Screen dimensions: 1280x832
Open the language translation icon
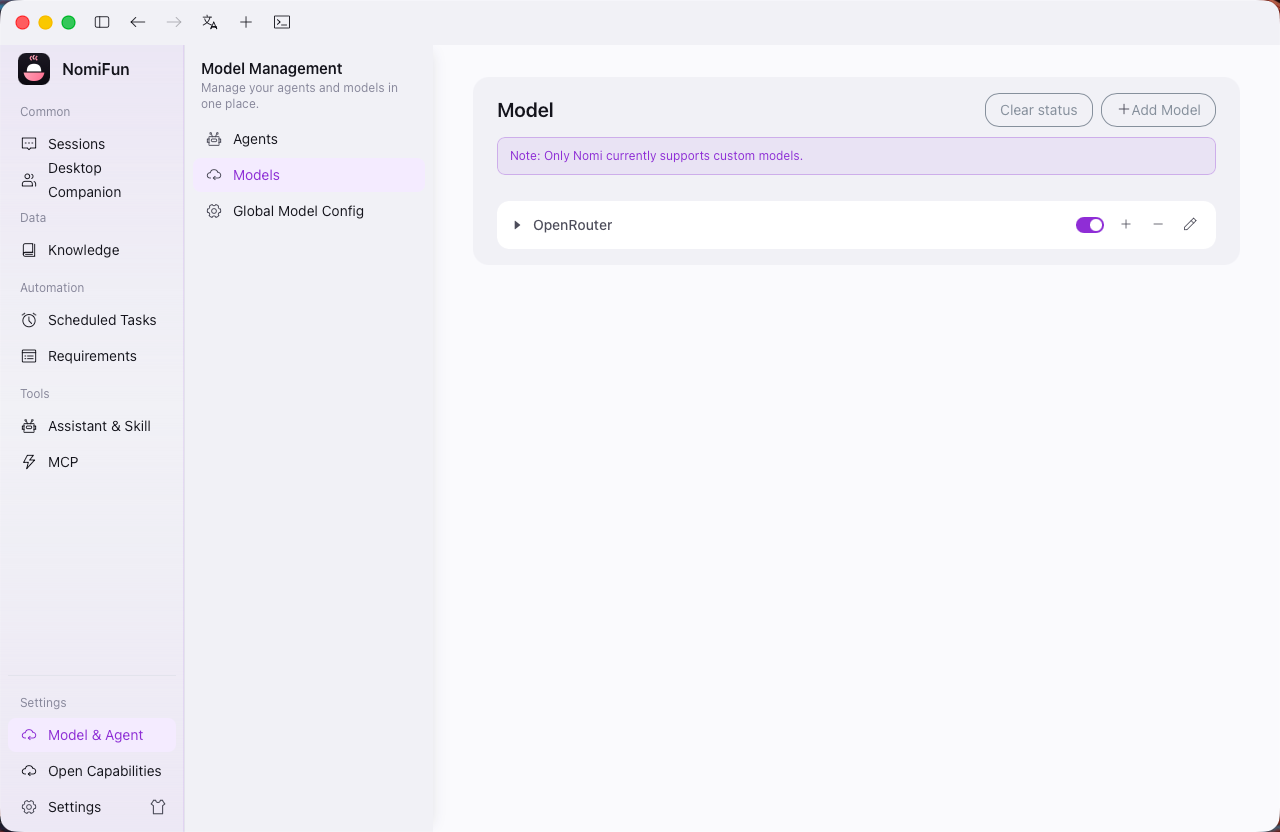click(x=210, y=22)
